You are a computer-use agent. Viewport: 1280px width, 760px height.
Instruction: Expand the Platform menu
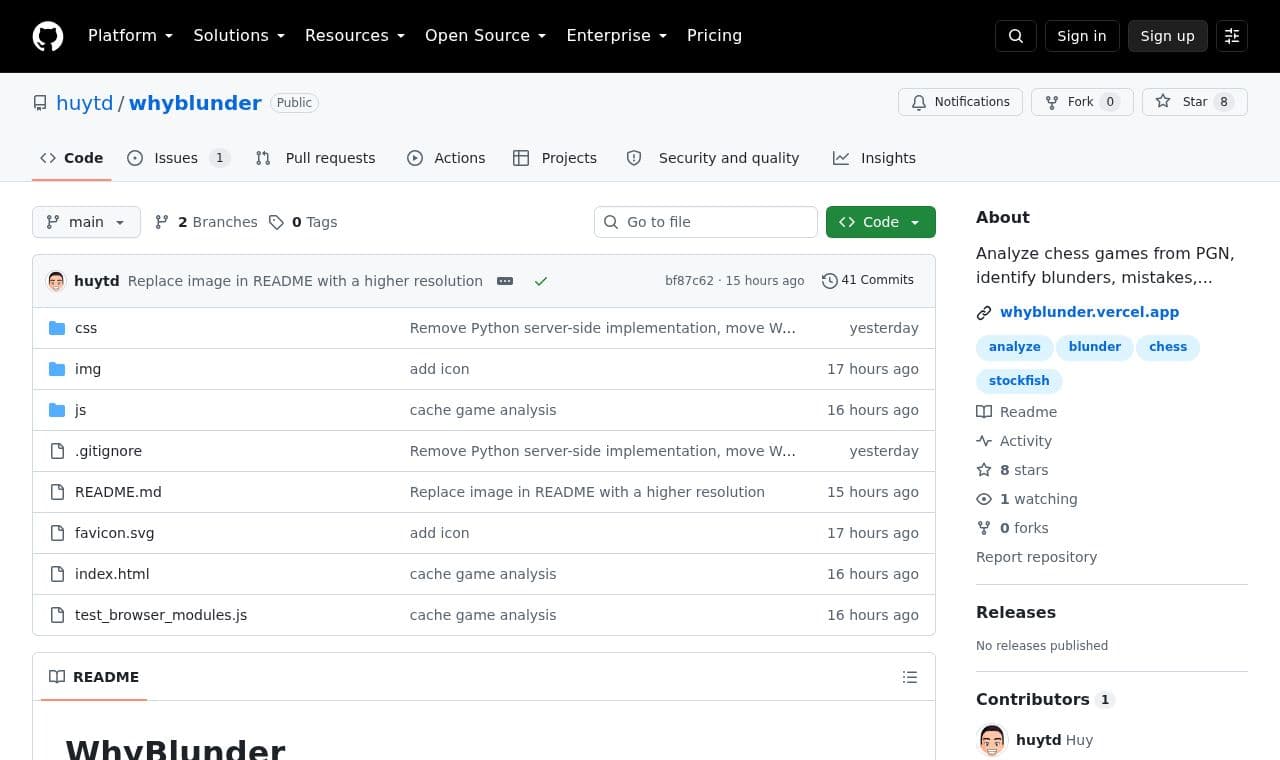tap(130, 36)
